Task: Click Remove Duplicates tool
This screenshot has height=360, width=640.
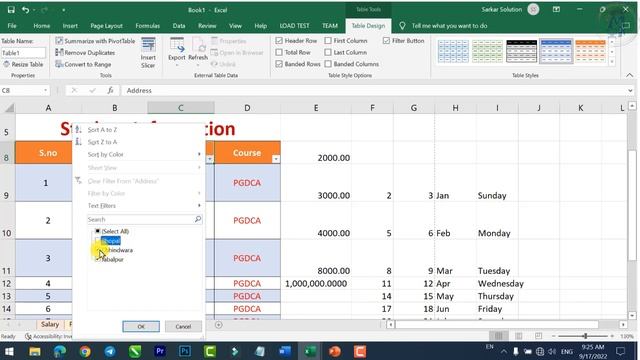Action: point(85,53)
